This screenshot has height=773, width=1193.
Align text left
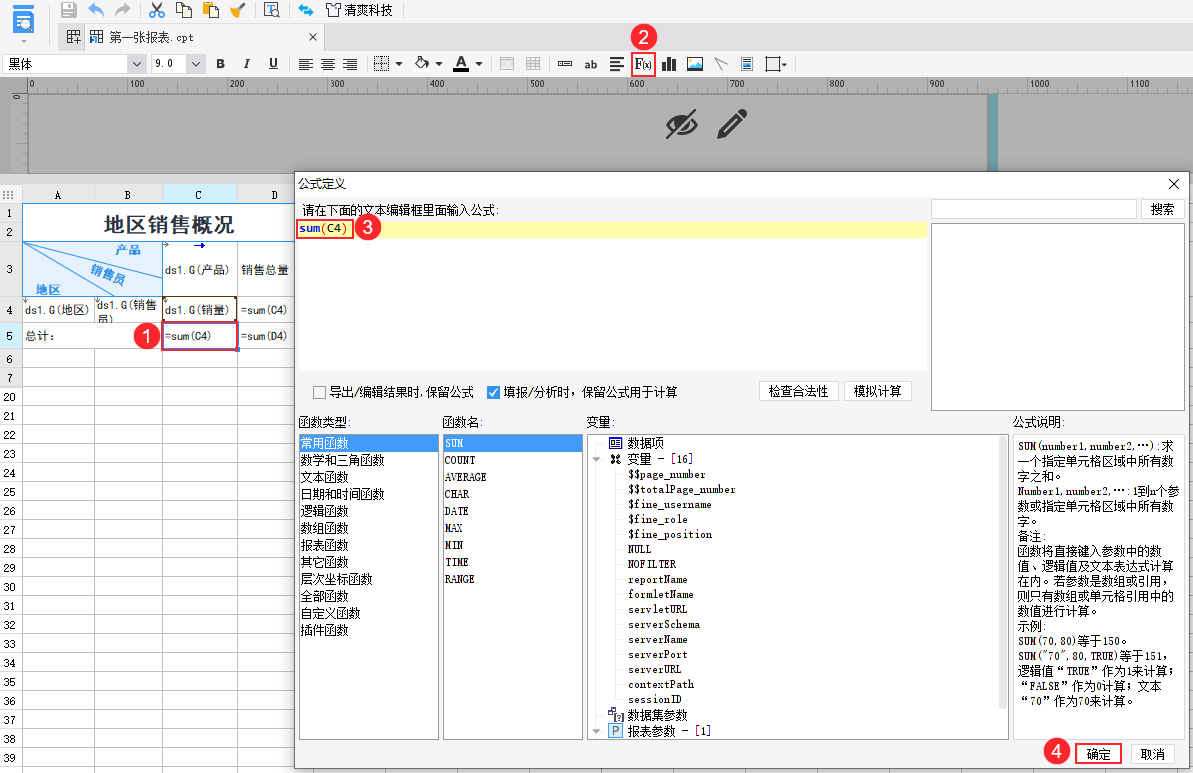coord(306,64)
